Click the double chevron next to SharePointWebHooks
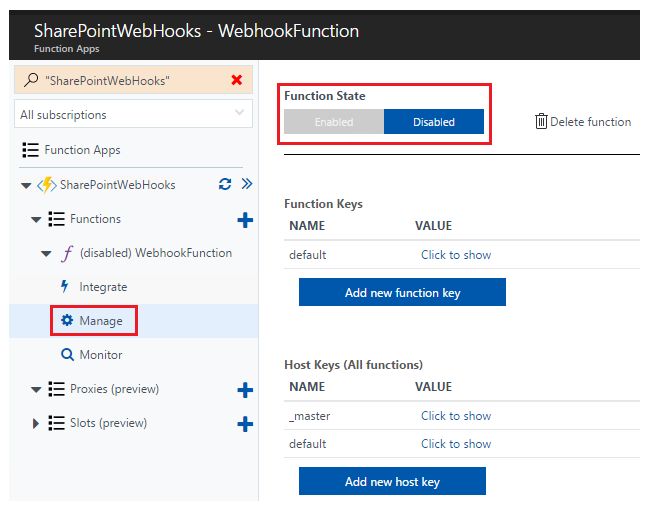 pyautogui.click(x=247, y=184)
